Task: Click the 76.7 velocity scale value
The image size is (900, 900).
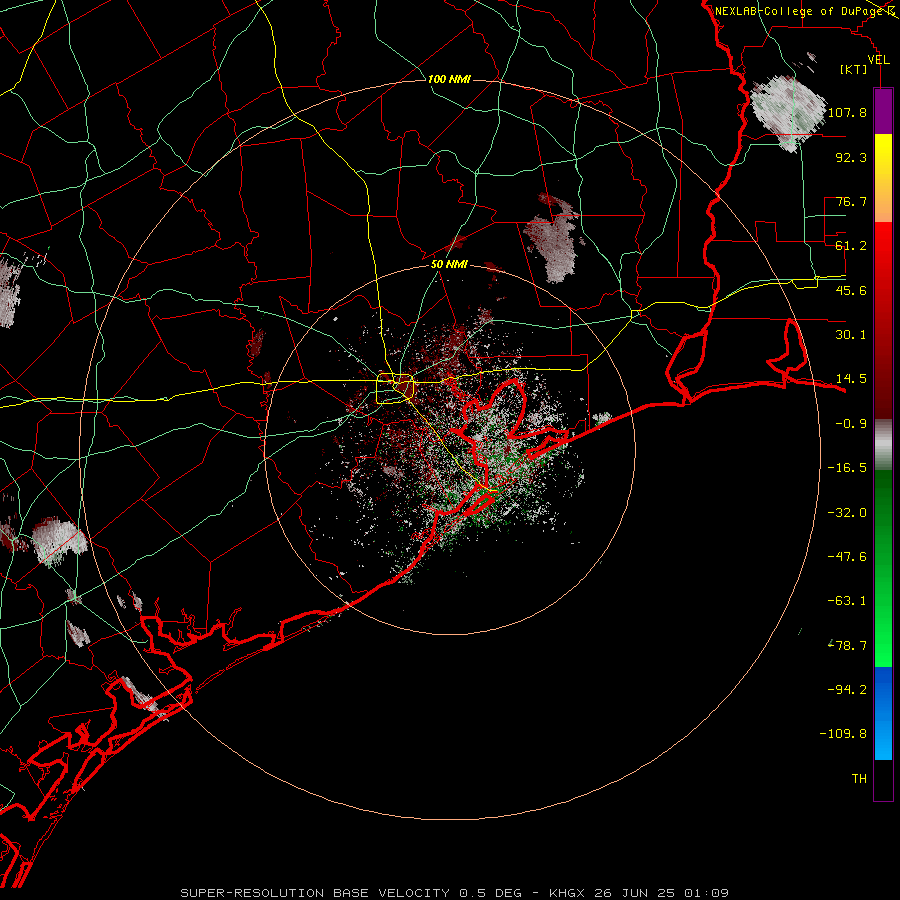Action: pos(851,201)
